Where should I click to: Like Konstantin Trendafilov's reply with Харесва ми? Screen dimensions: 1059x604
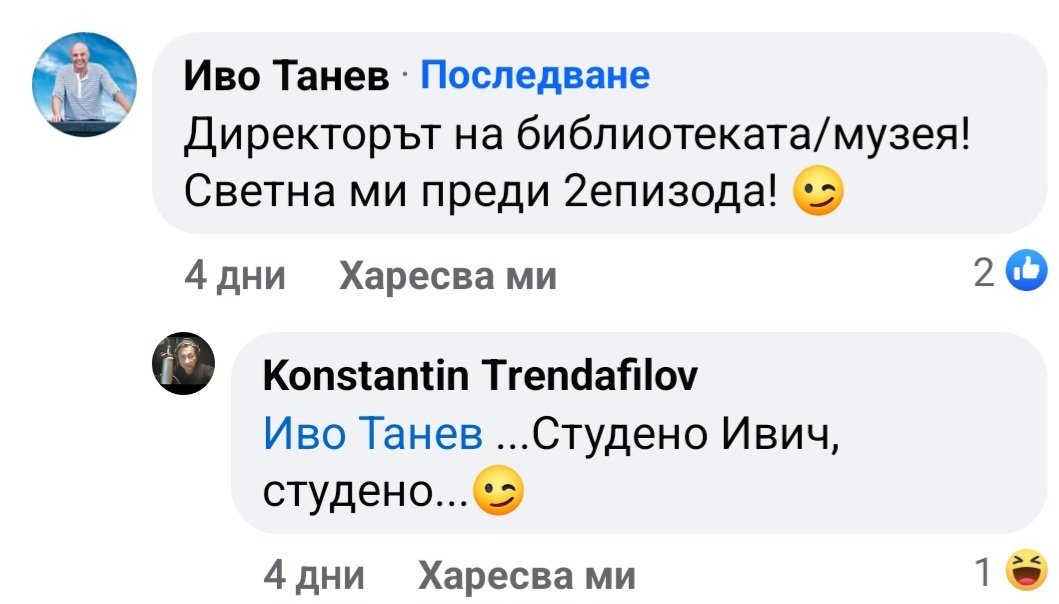coord(526,576)
